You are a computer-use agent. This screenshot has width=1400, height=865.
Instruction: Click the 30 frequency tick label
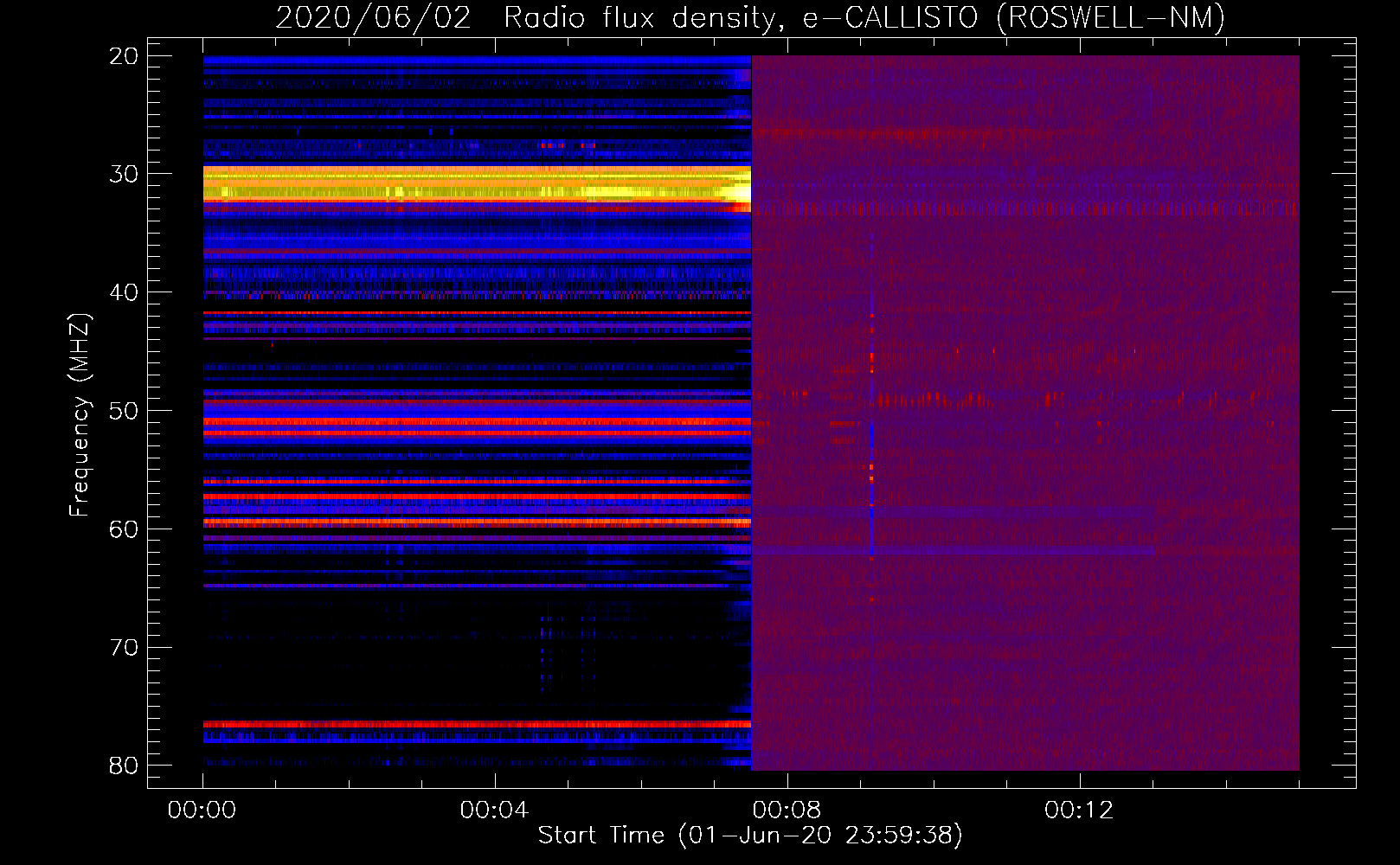[124, 174]
